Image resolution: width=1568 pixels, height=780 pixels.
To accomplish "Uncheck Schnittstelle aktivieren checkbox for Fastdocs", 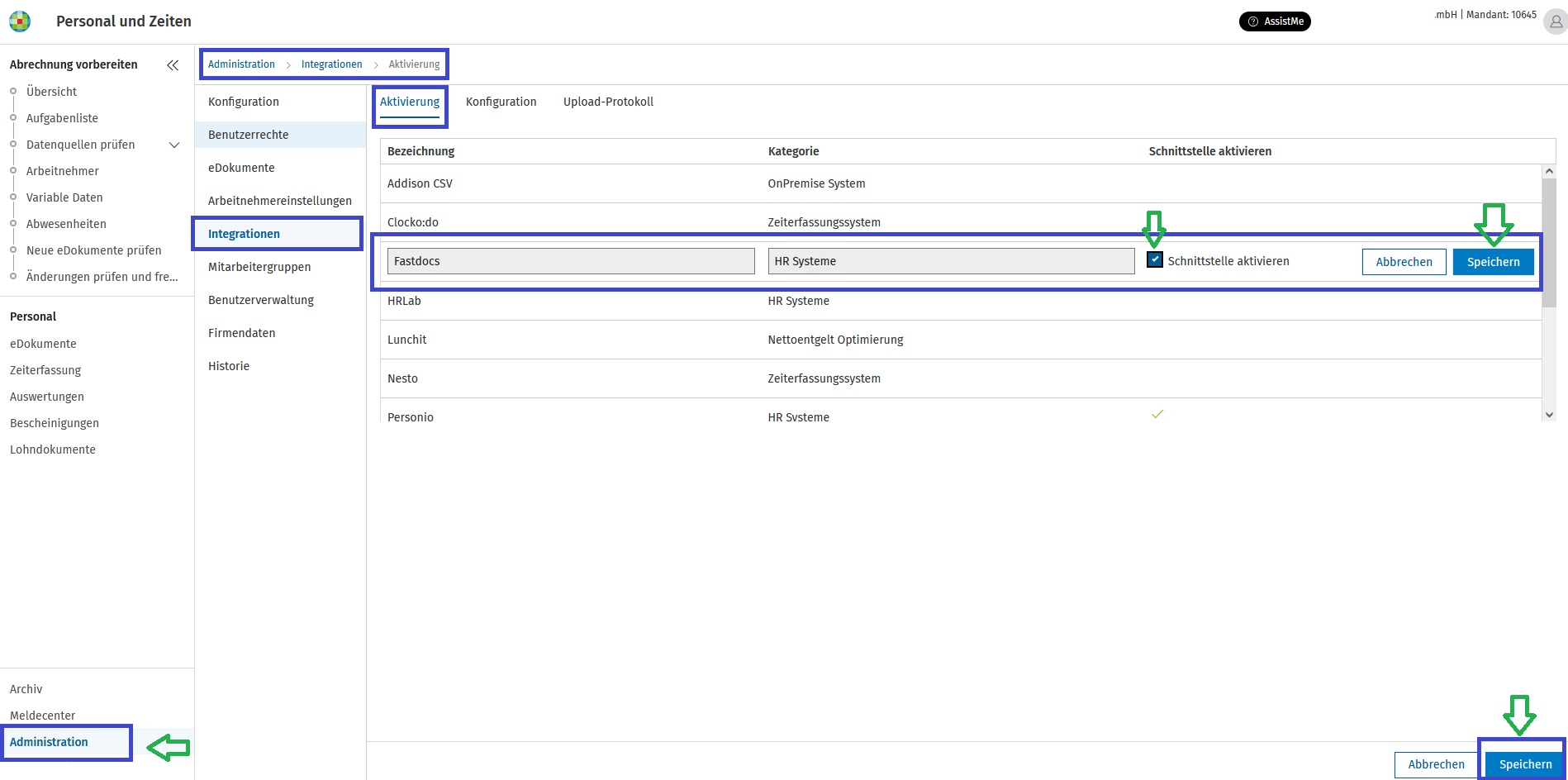I will tap(1155, 259).
